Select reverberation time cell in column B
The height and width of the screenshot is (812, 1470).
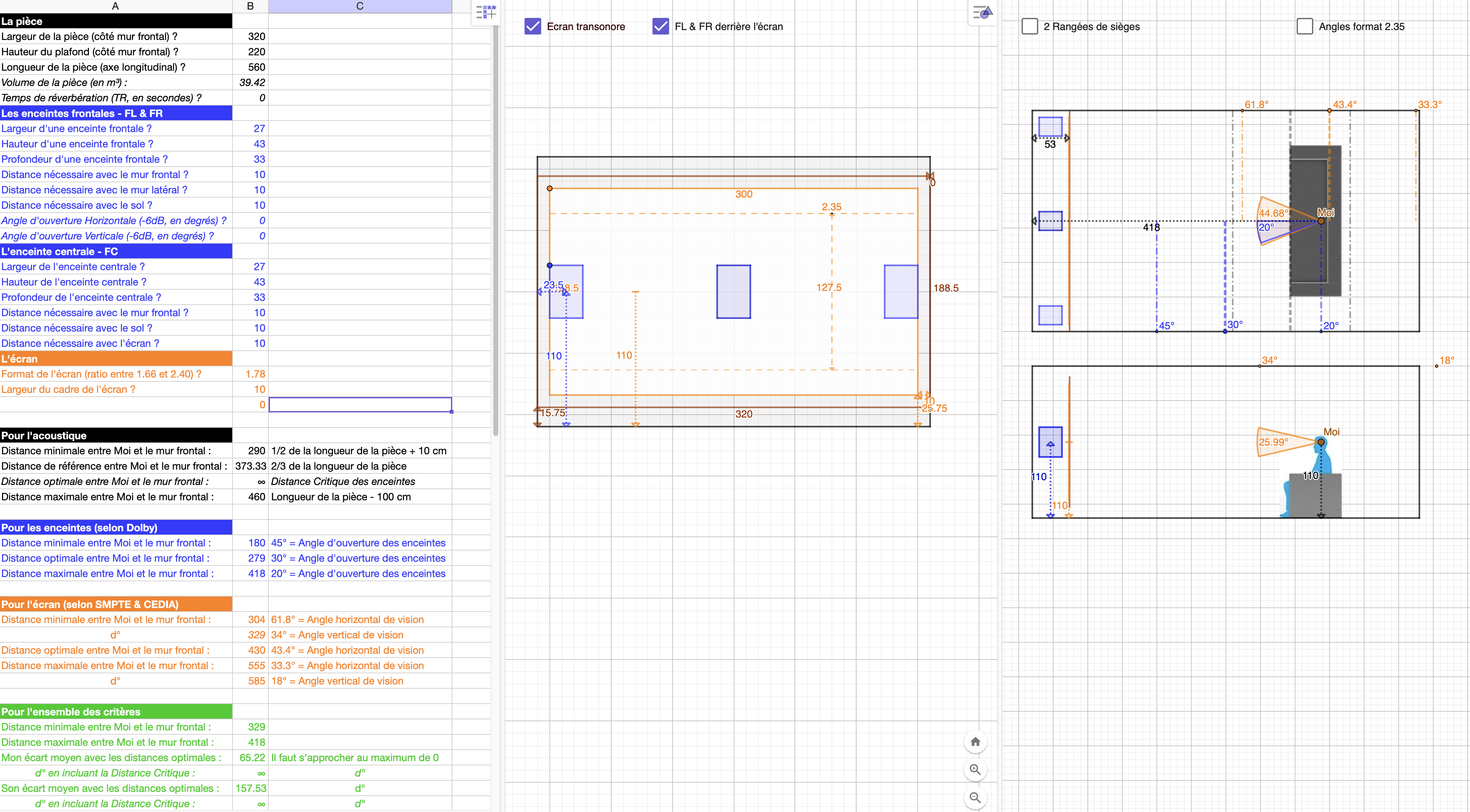click(250, 98)
